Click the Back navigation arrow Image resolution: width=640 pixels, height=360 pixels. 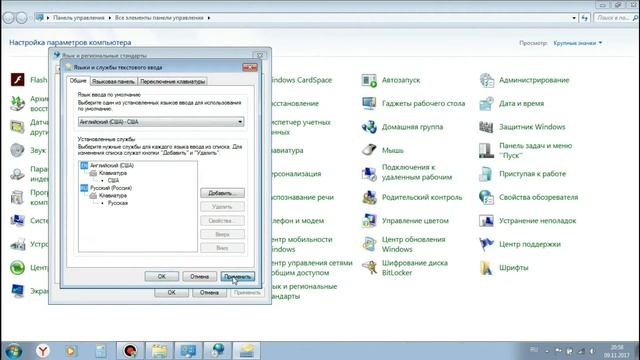(x=8, y=18)
